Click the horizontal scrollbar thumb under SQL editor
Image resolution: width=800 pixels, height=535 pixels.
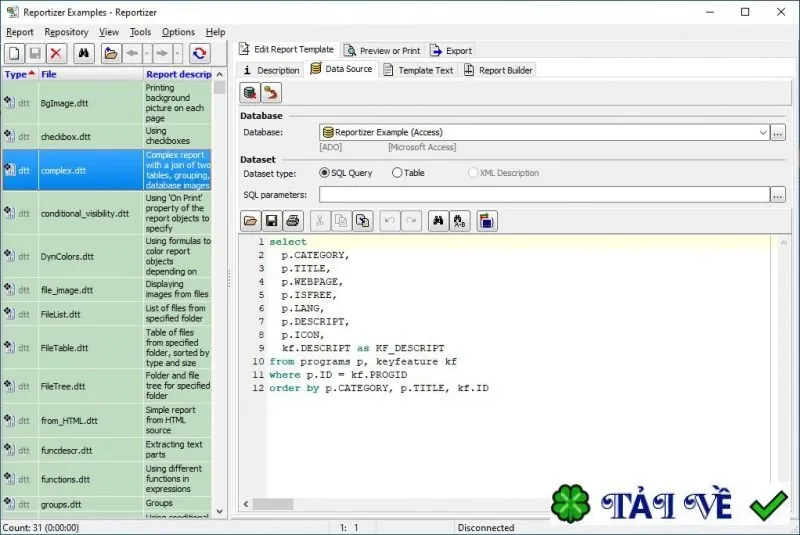coord(273,504)
